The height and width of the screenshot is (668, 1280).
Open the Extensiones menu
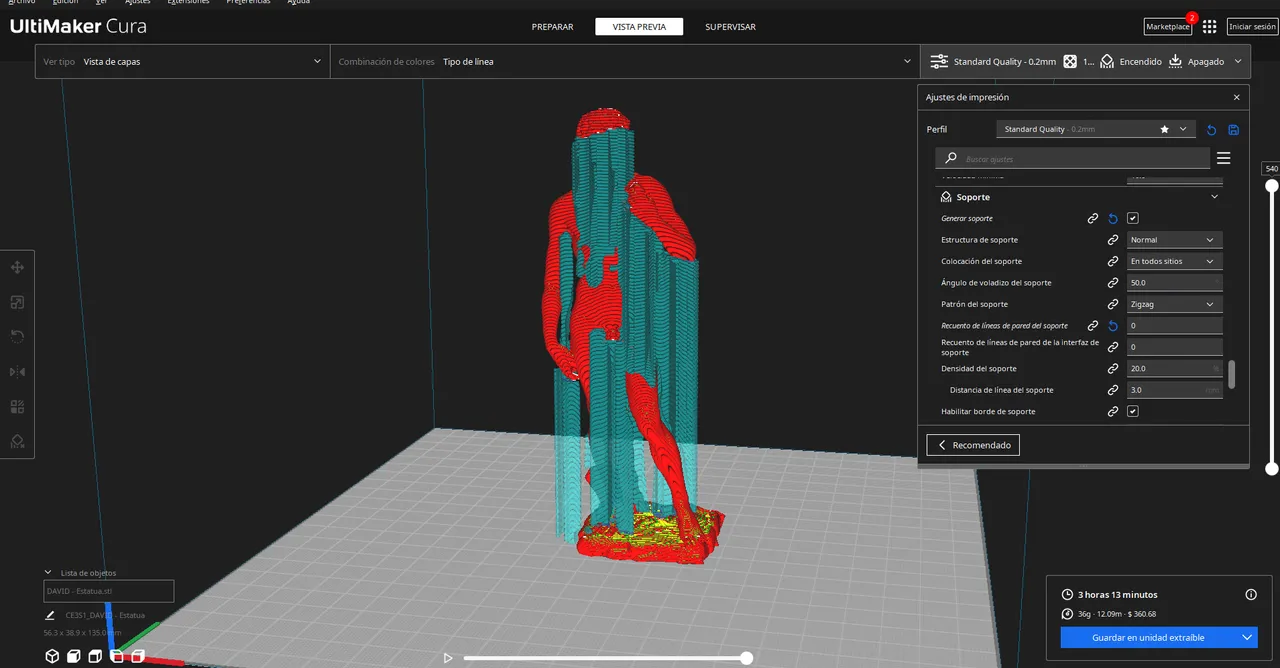188,2
